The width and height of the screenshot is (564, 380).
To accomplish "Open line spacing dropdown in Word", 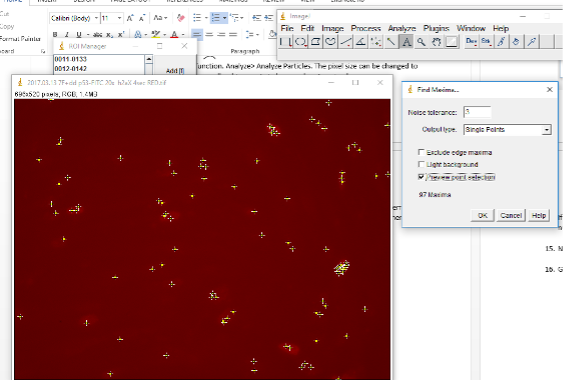I will coord(252,35).
